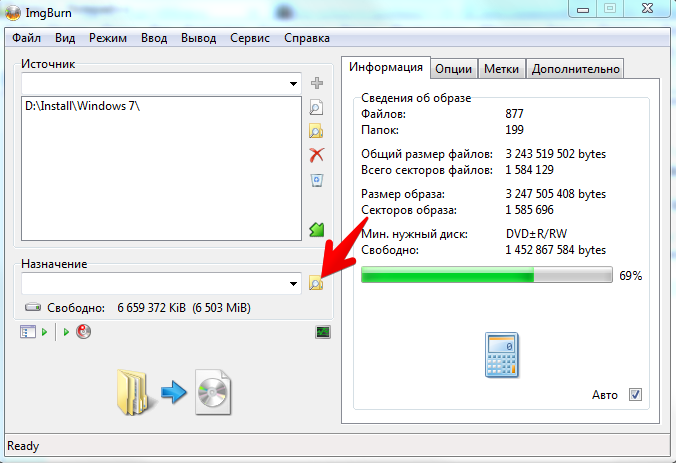676x463 pixels.
Task: Click the second green play arrow
Action: pos(66,332)
